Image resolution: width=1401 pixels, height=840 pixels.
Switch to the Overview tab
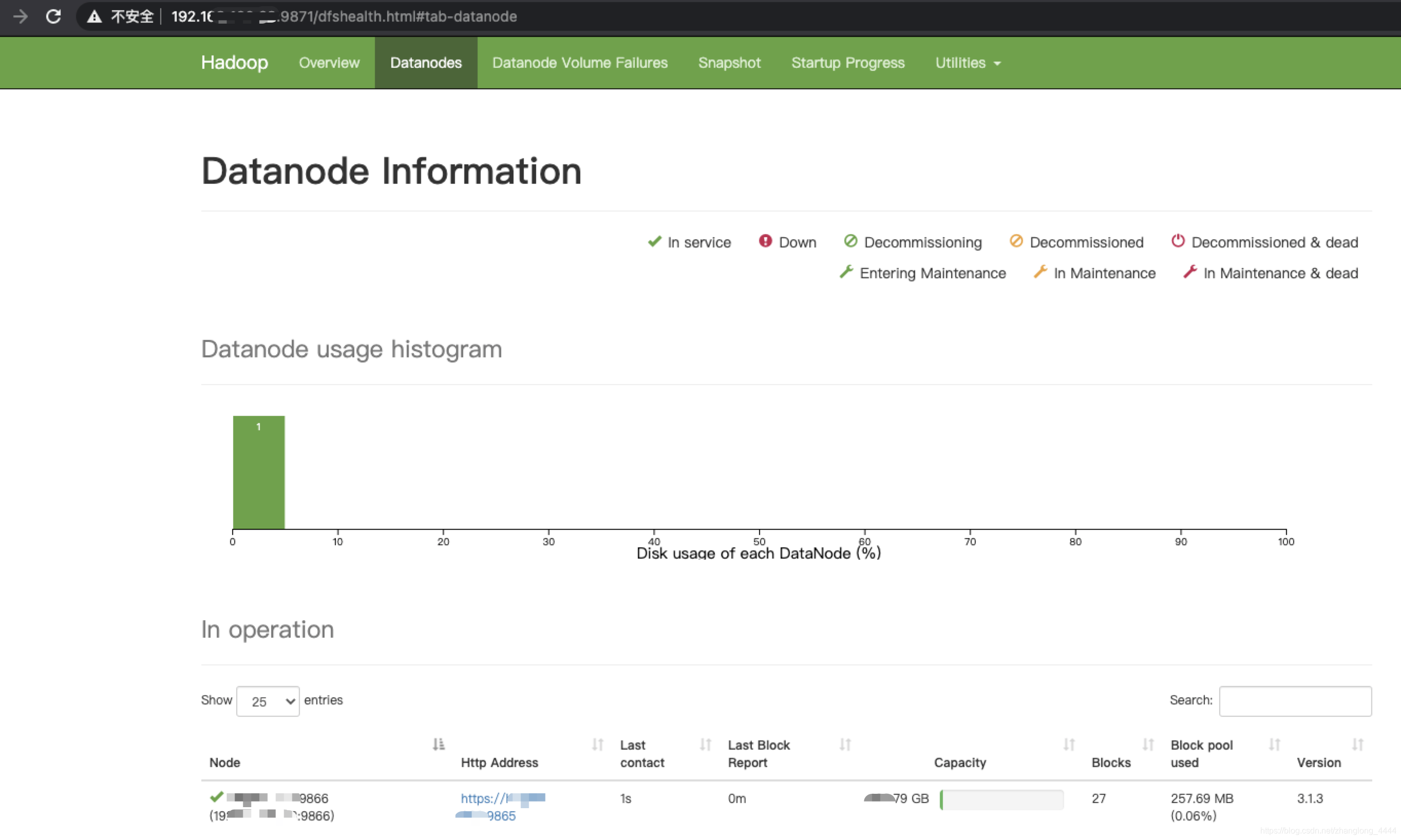[329, 63]
